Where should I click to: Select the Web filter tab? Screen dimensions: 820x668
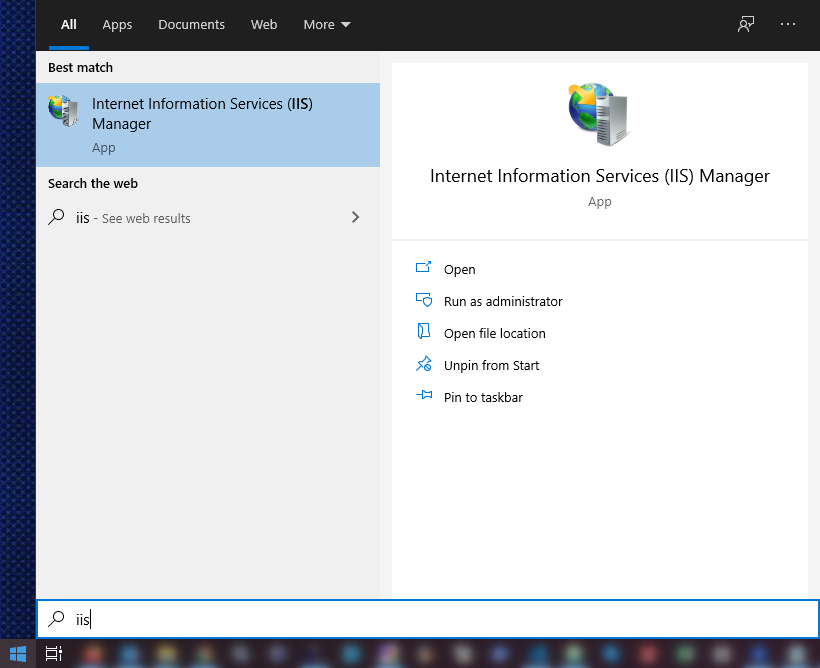pos(264,24)
